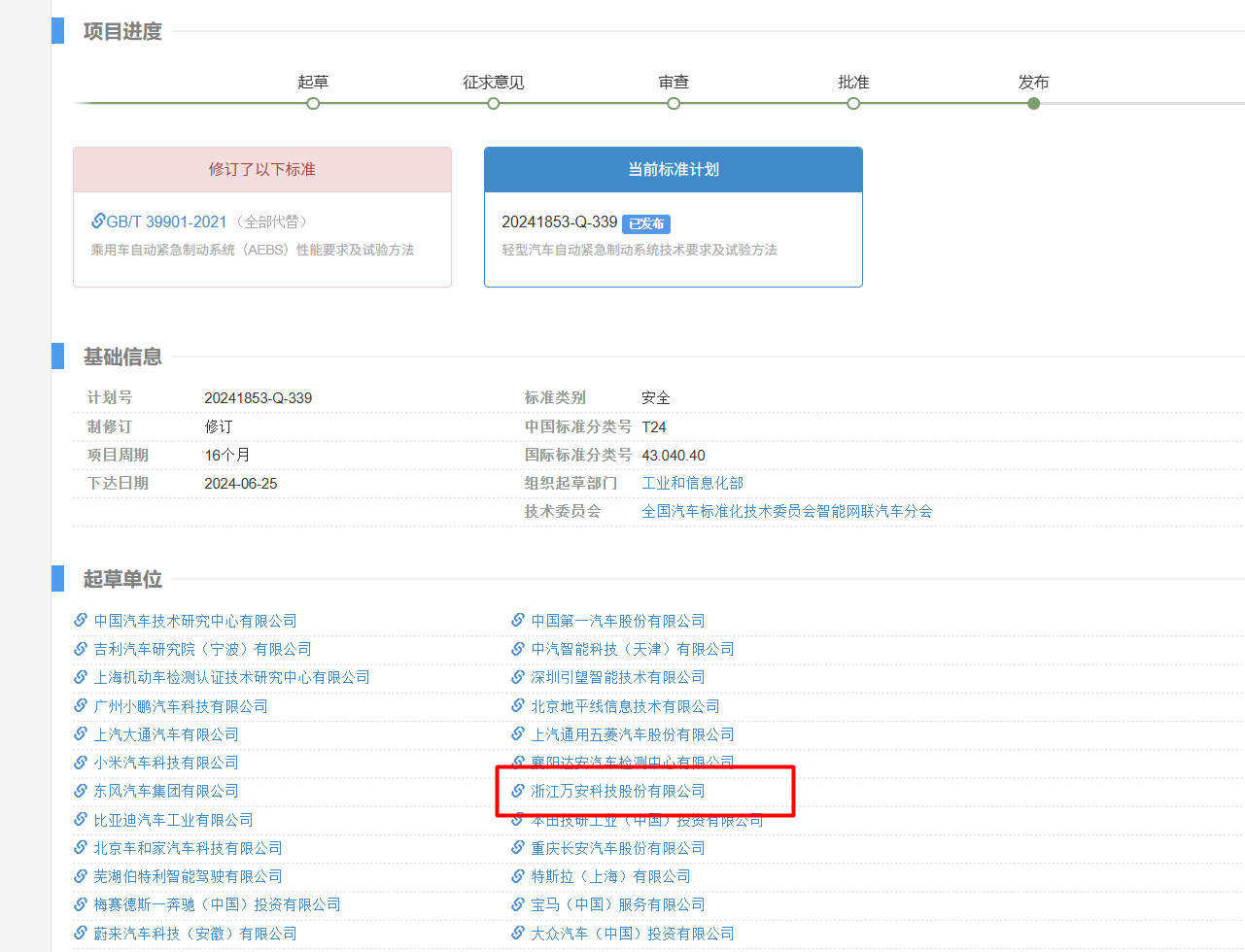Click the blue 已发布 status badge
This screenshot has width=1245, height=952.
(x=645, y=223)
